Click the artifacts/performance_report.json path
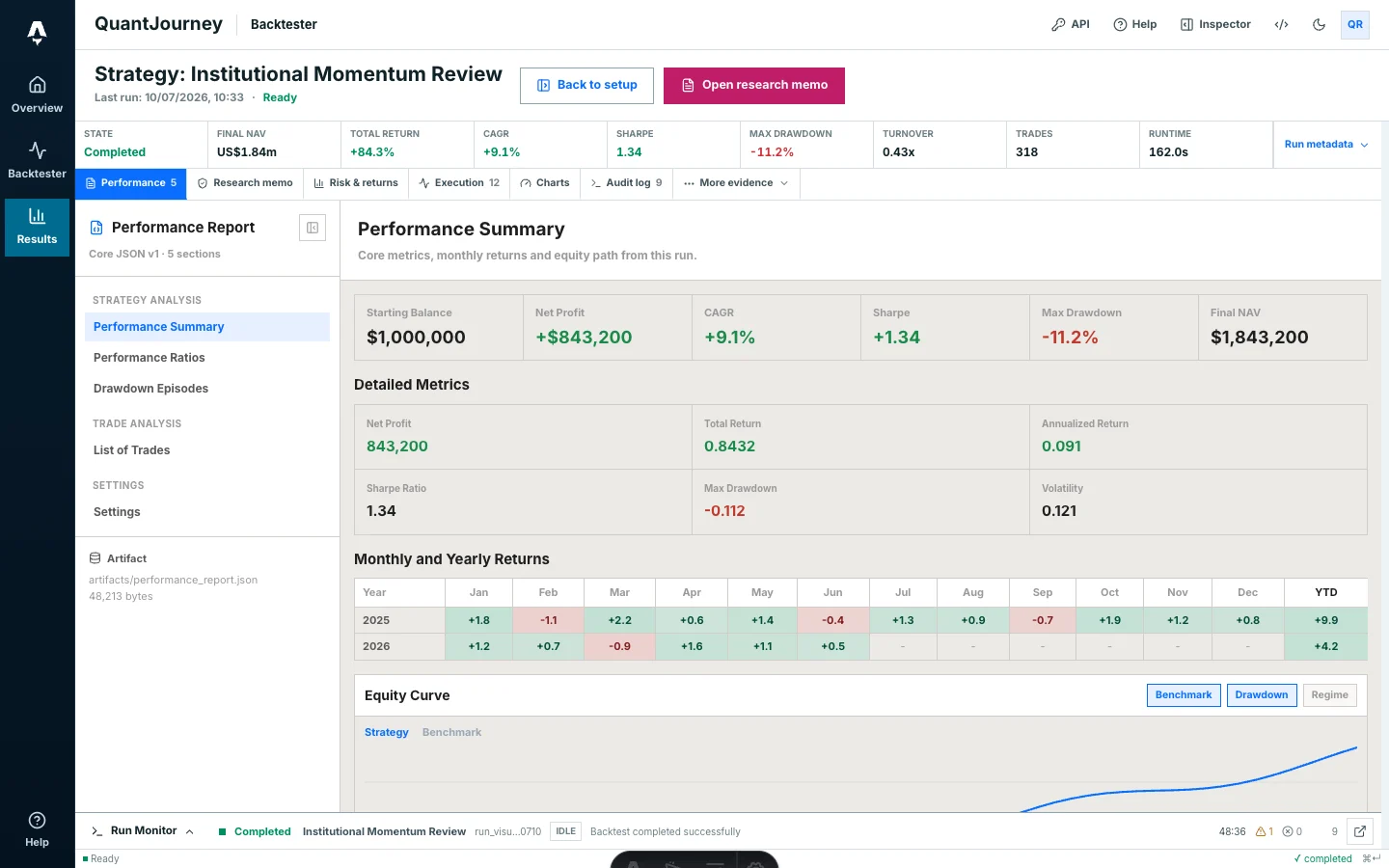 [174, 581]
